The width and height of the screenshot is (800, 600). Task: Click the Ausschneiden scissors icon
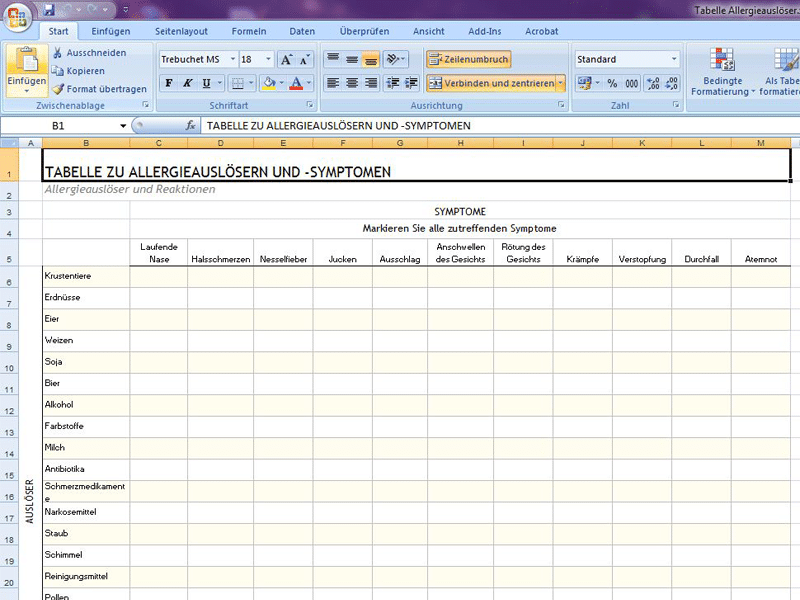[x=58, y=52]
